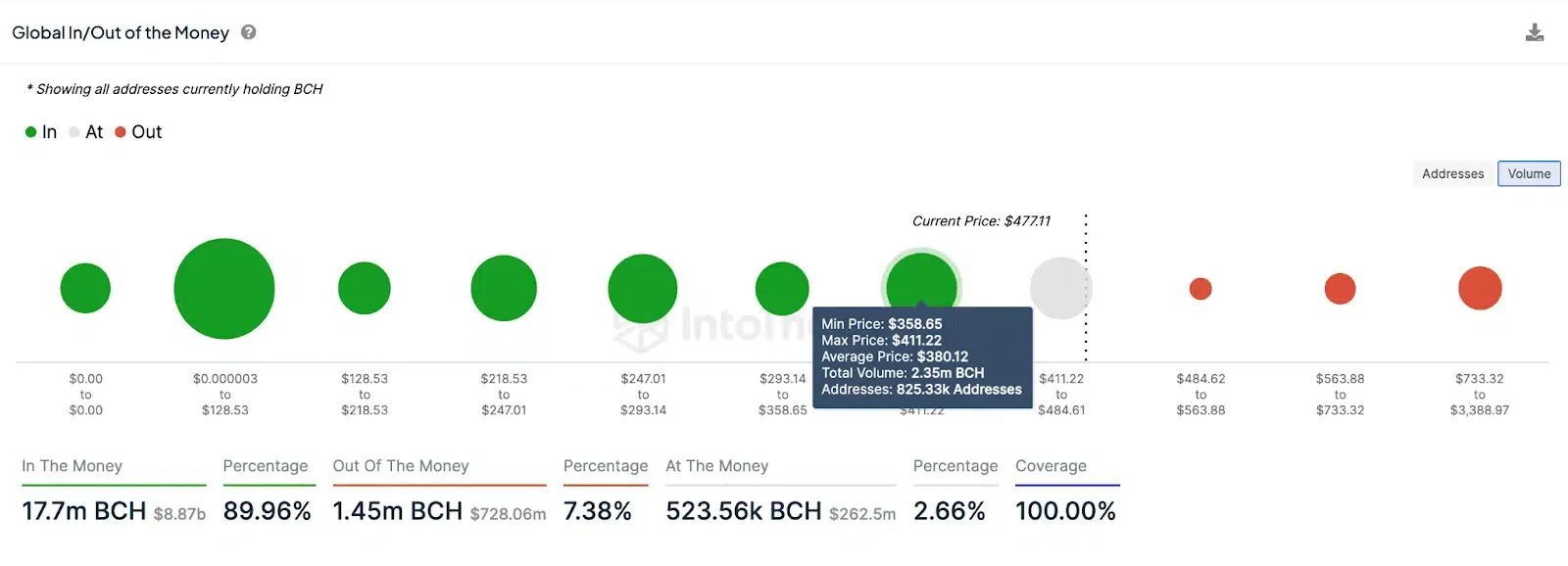
Task: Click the red $563.88 to $733.32 bubble
Action: coord(1340,288)
